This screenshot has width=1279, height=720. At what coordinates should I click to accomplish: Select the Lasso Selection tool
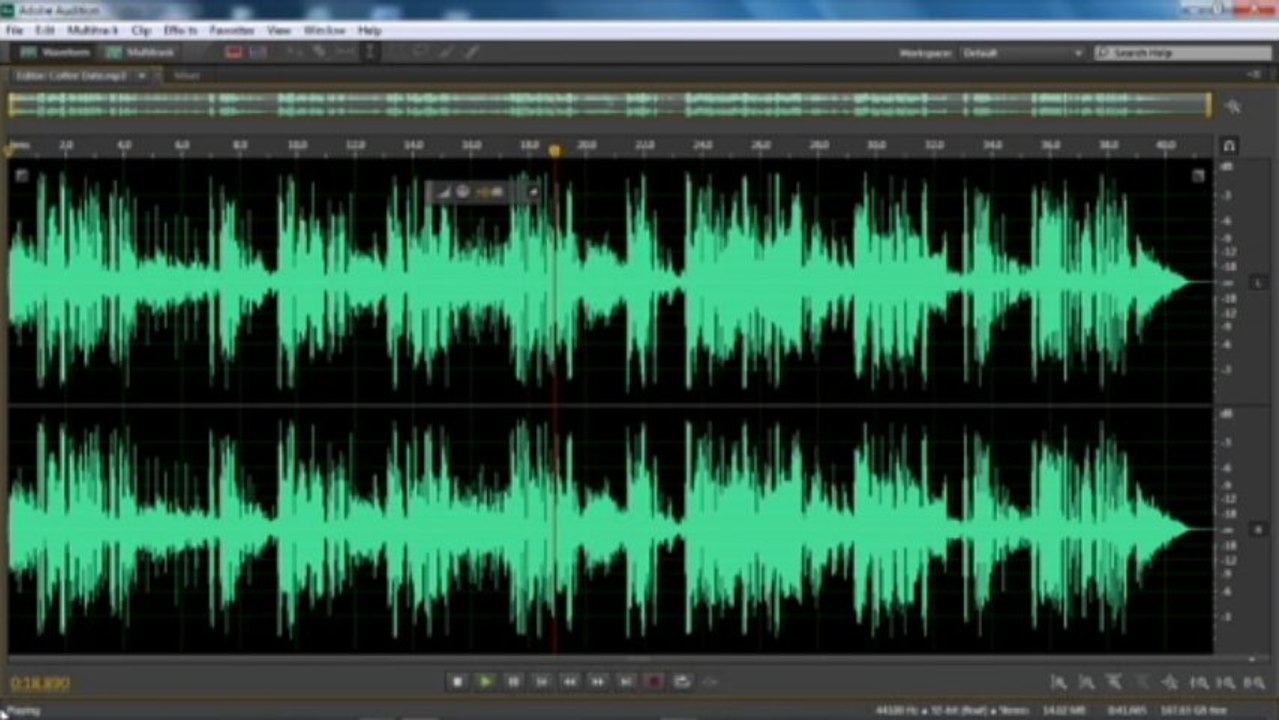(420, 52)
